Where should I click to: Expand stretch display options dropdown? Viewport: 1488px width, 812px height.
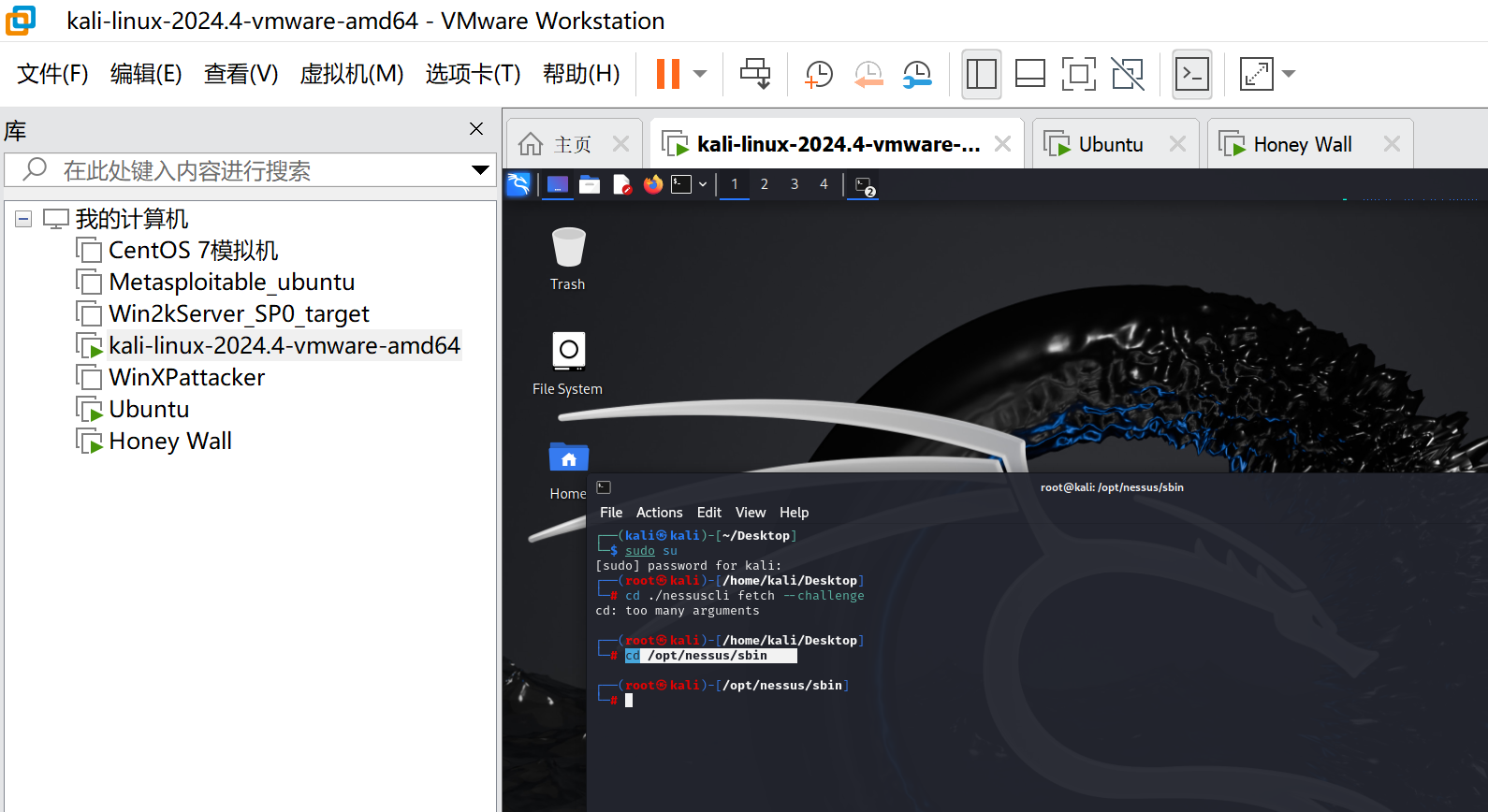[x=1289, y=74]
